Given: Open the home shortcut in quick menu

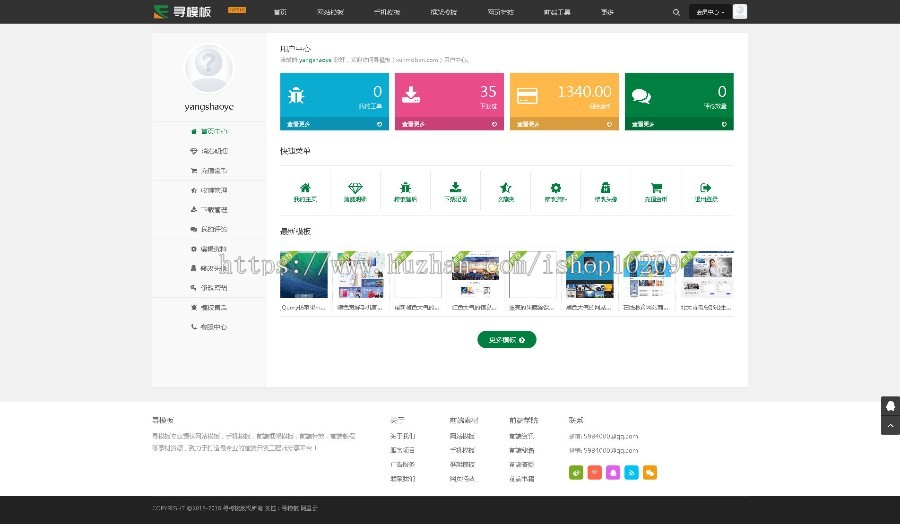Looking at the screenshot, I should [x=305, y=192].
